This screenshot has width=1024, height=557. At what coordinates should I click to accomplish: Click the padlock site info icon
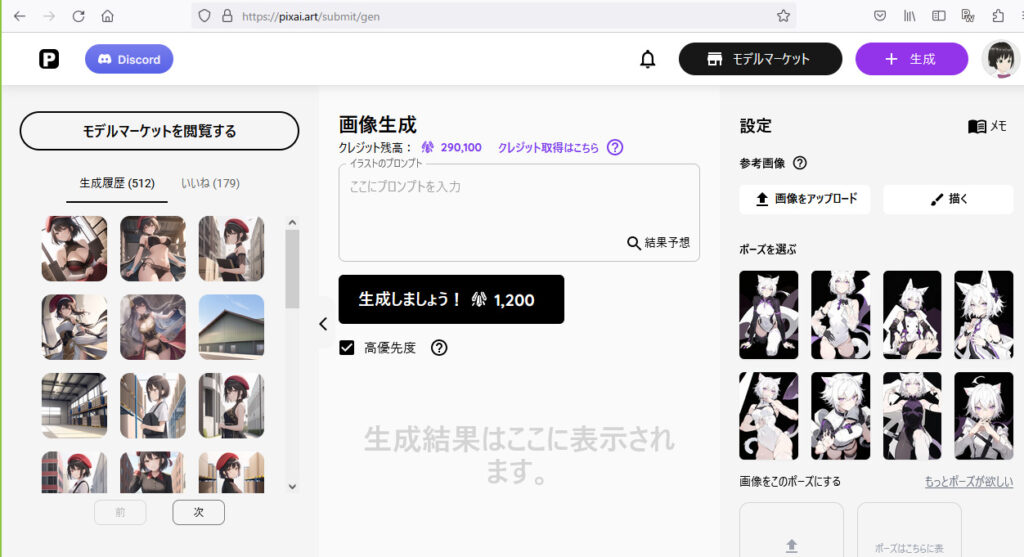(x=227, y=16)
